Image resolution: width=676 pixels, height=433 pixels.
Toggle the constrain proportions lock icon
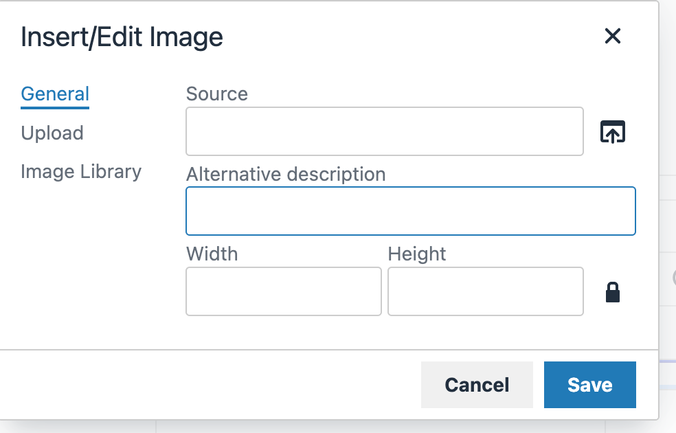[x=613, y=292]
